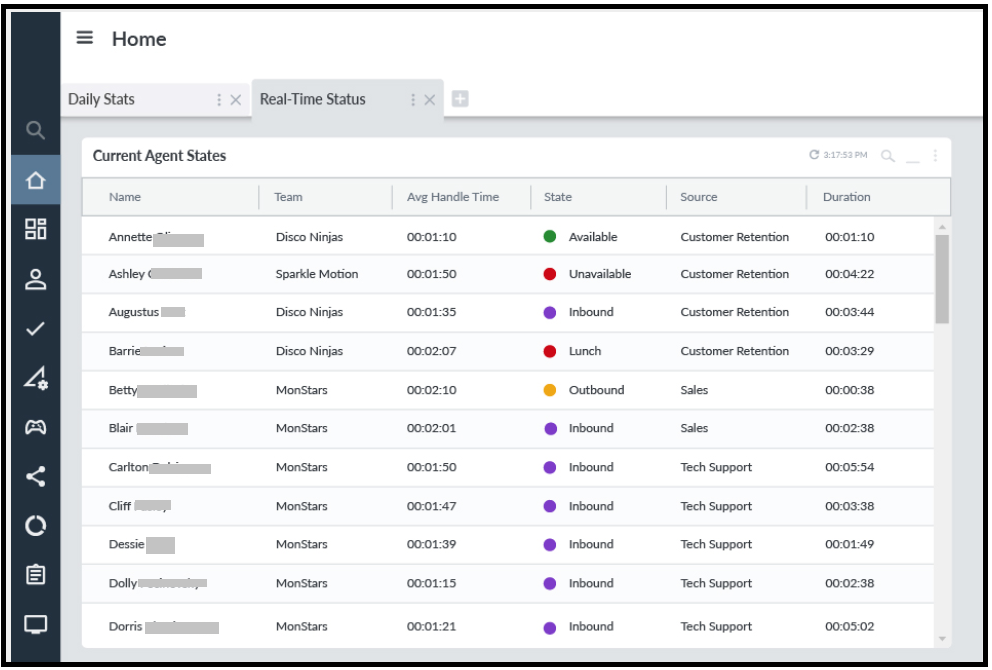This screenshot has height=670, width=992.
Task: Click duration 00:04:22 in Ashley's row
Action: click(849, 274)
